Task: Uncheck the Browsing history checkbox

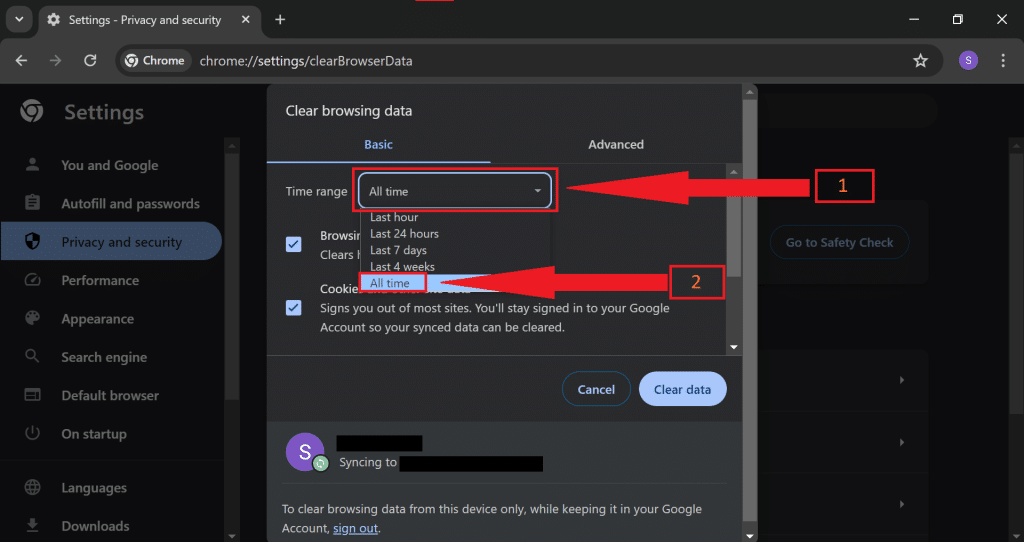Action: tap(294, 244)
